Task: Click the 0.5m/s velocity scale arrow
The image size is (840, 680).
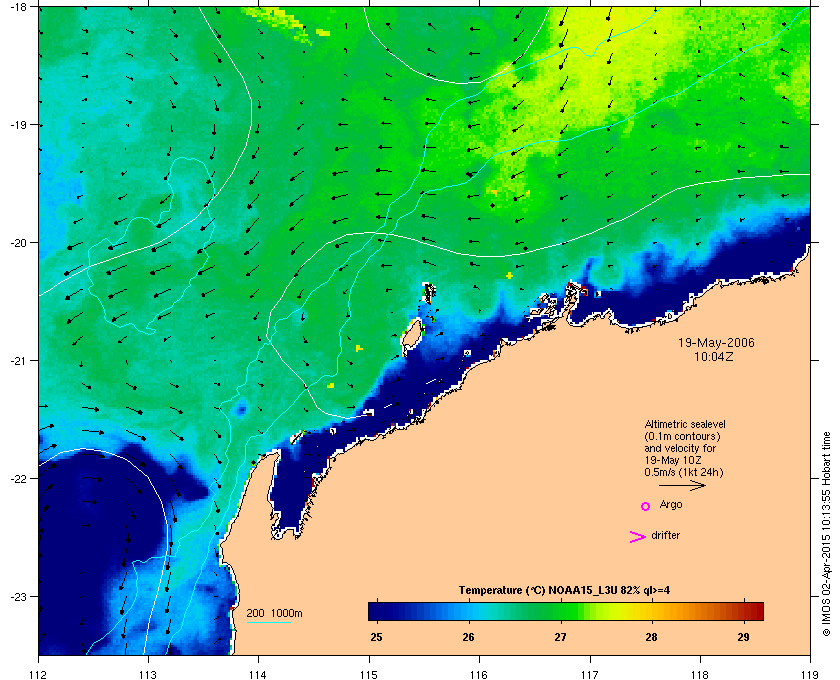Action: [682, 486]
